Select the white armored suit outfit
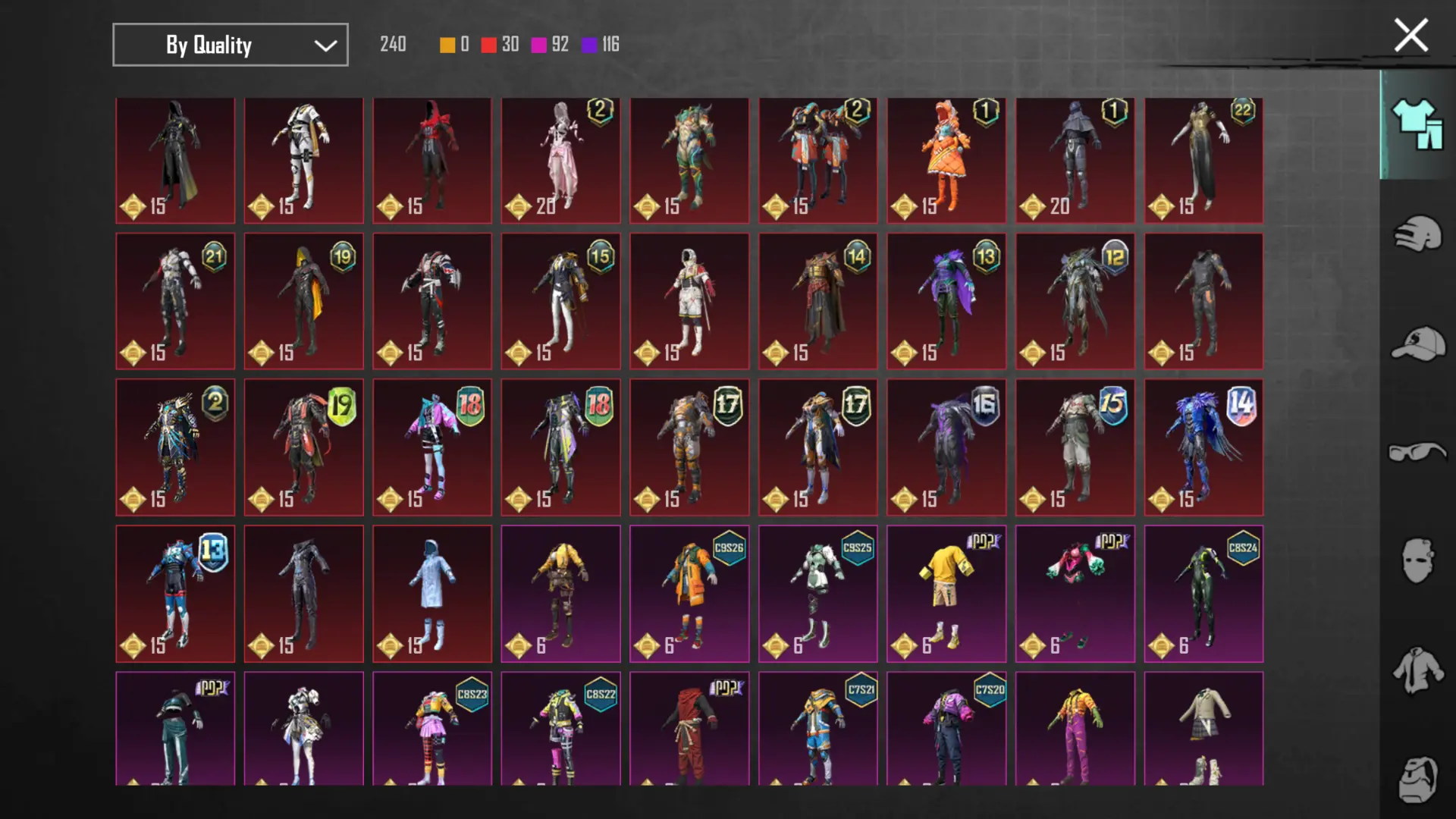 (x=303, y=161)
